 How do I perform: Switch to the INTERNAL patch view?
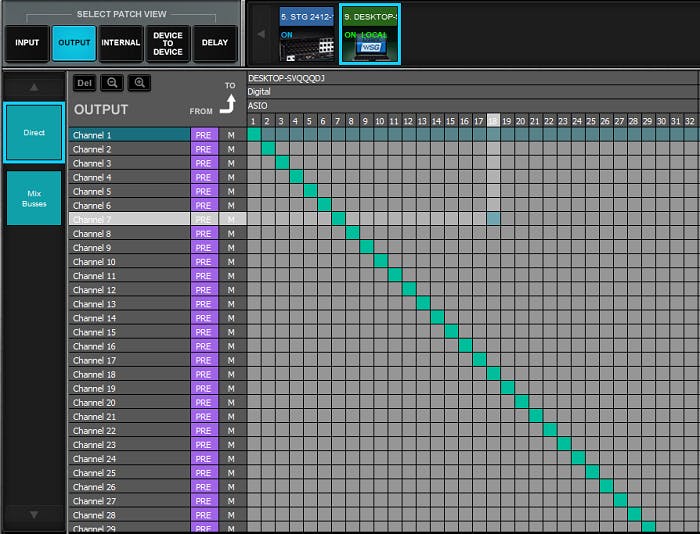click(x=121, y=43)
